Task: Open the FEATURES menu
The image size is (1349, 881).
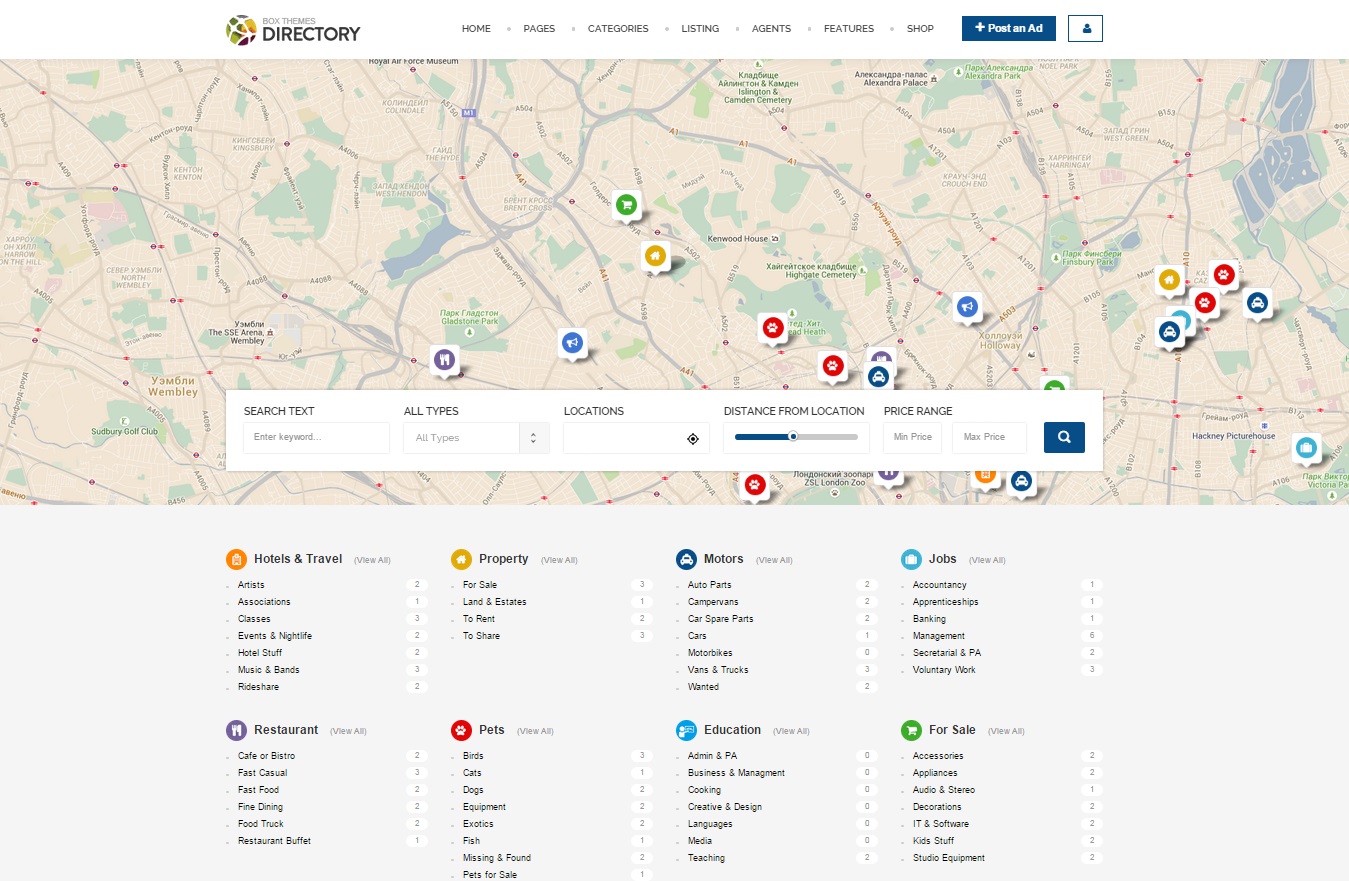Action: tap(849, 29)
